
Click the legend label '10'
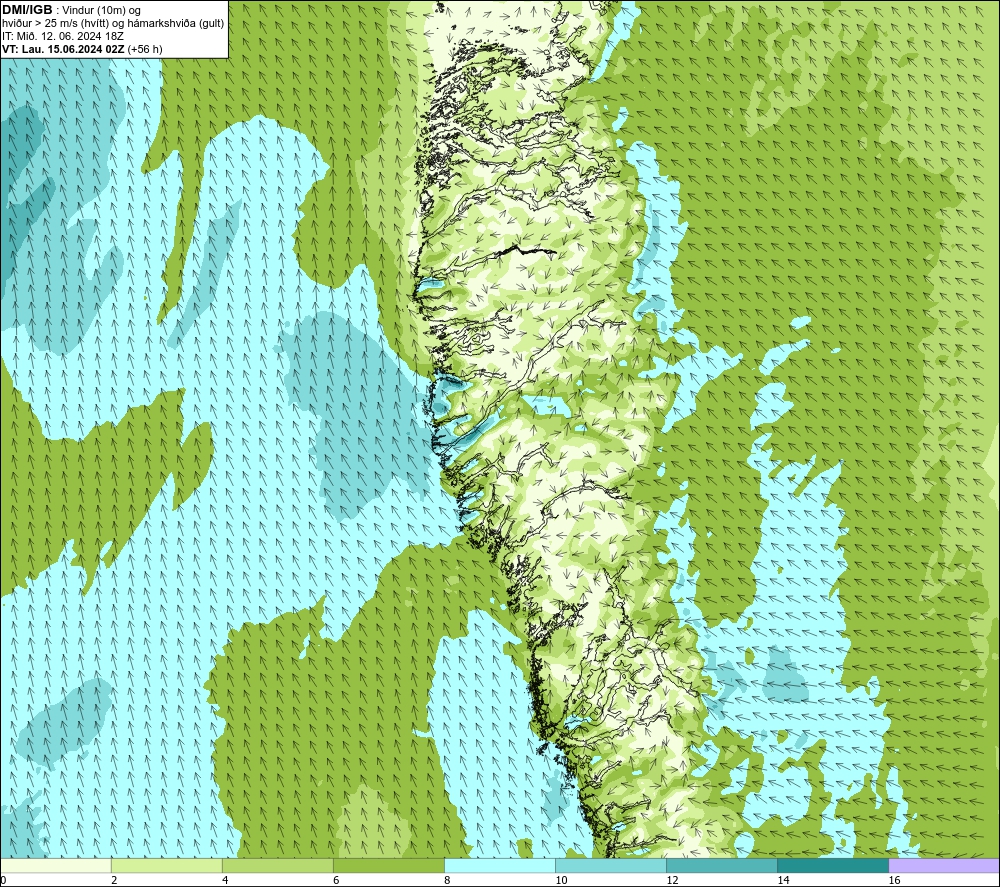(561, 880)
